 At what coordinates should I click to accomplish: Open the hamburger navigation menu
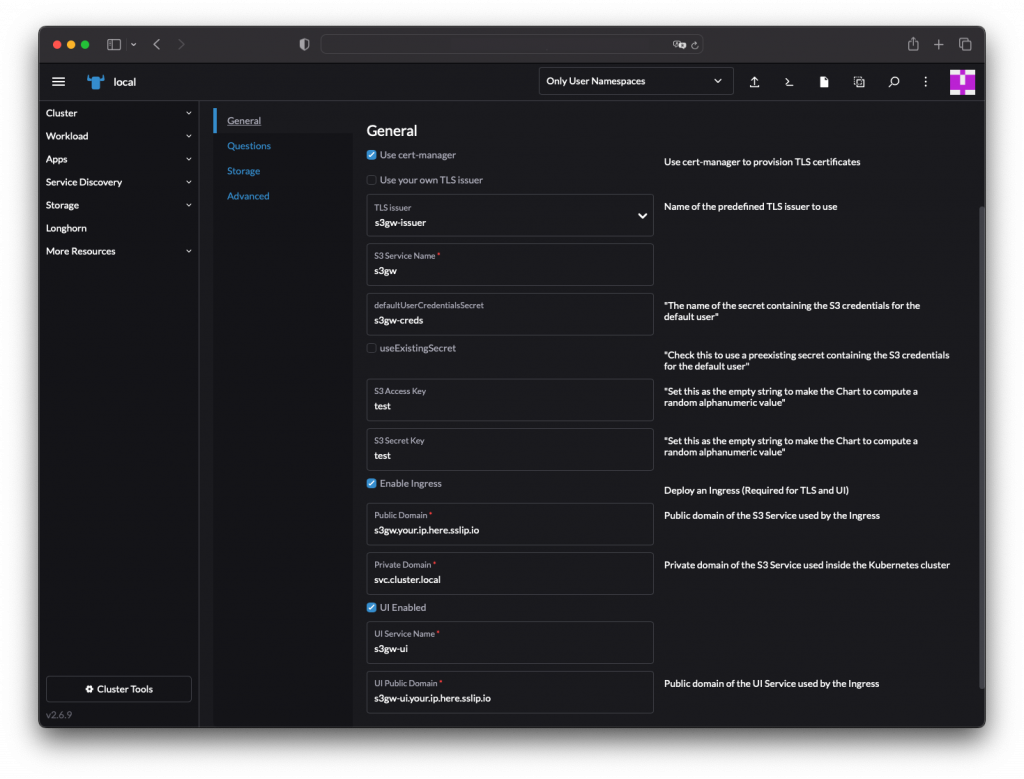click(59, 82)
